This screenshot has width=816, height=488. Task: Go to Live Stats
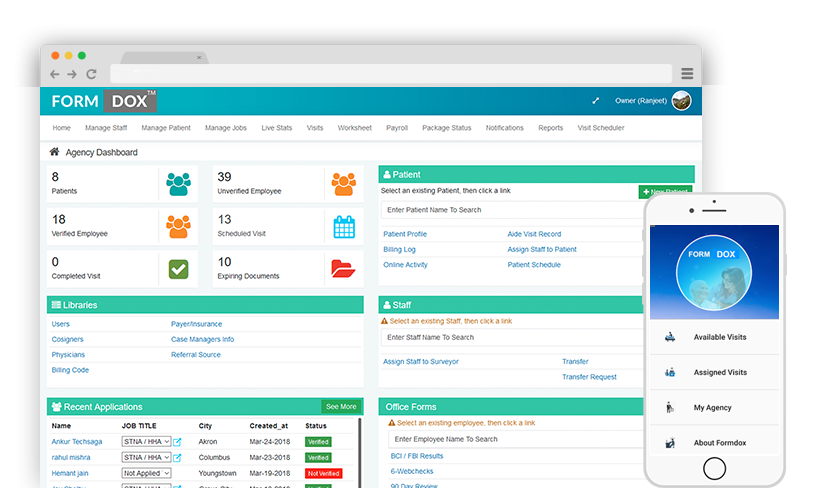pos(277,128)
